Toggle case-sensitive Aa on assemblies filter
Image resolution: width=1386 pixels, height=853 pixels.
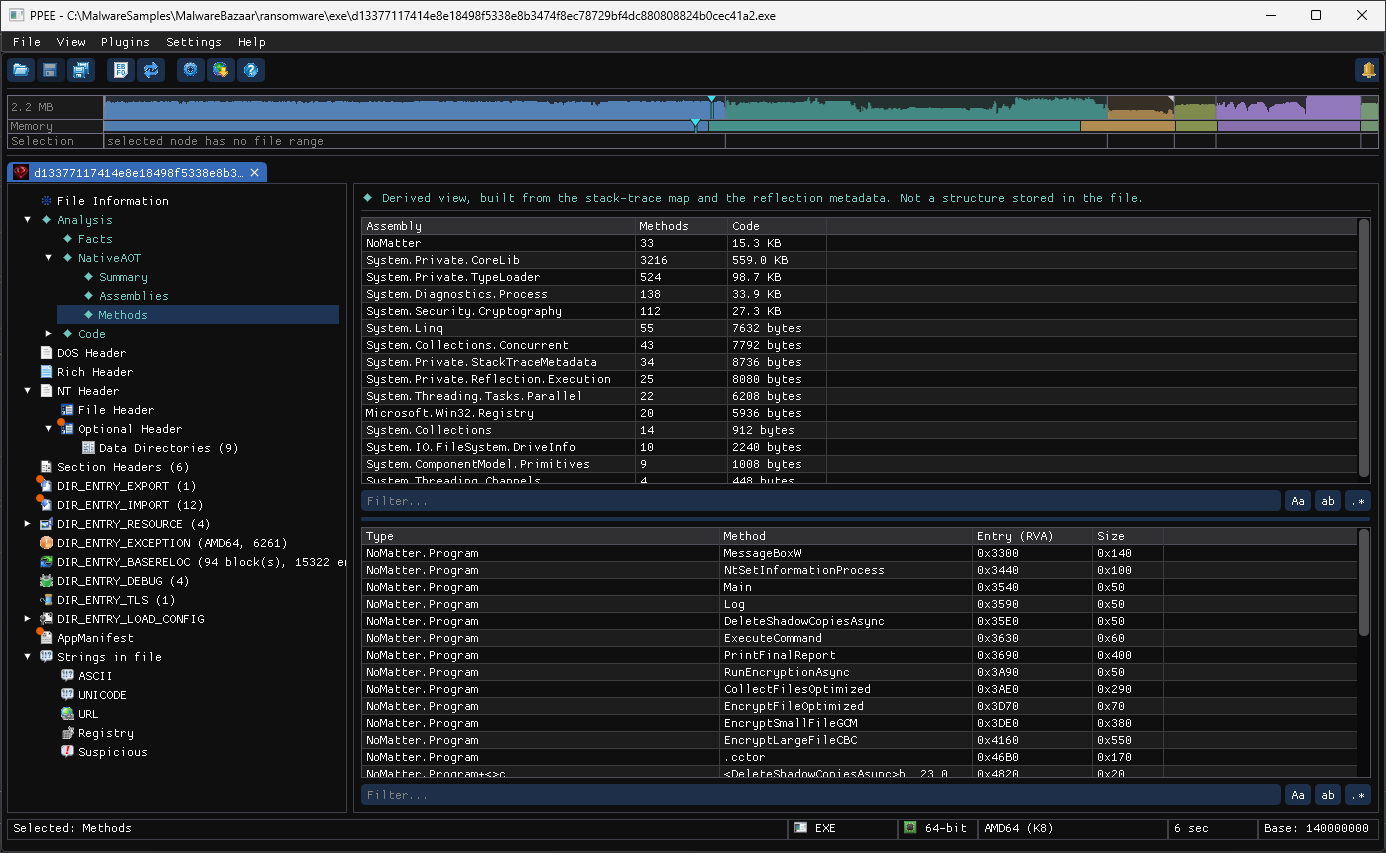coord(1298,501)
